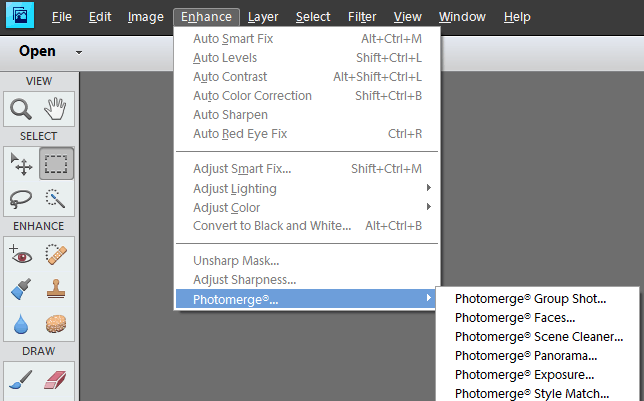Expand the Open dropdown arrow
Image resolution: width=644 pixels, height=401 pixels.
pyautogui.click(x=78, y=52)
